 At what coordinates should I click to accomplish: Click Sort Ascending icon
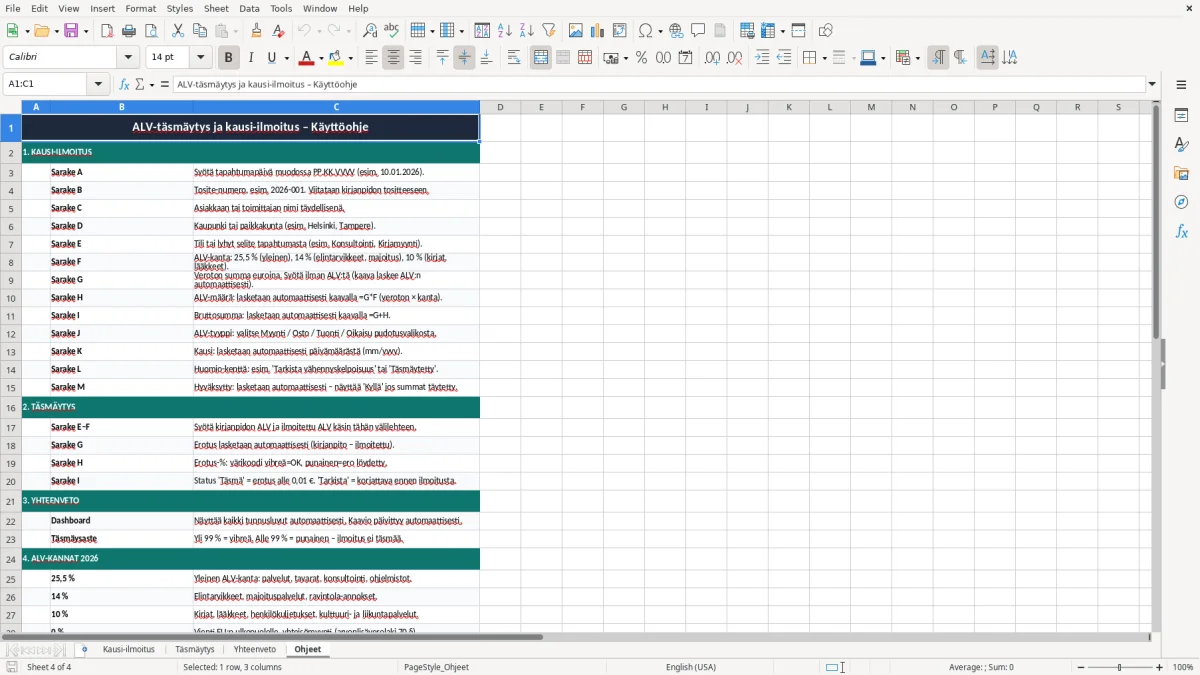click(504, 31)
